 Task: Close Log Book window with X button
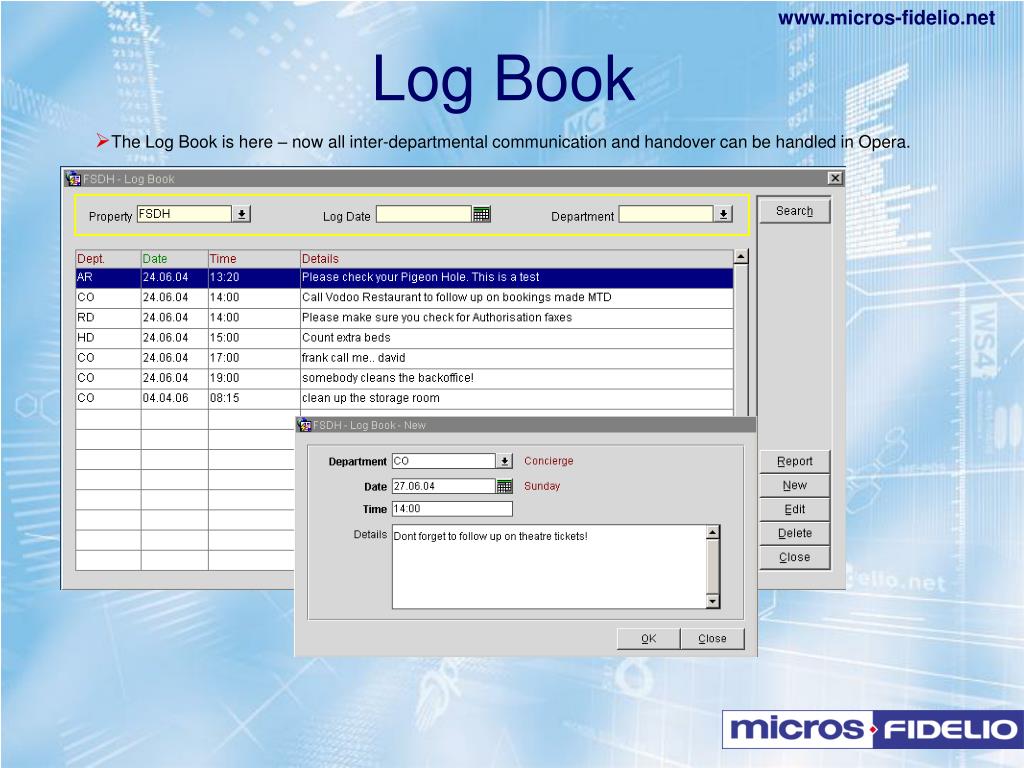click(x=835, y=178)
